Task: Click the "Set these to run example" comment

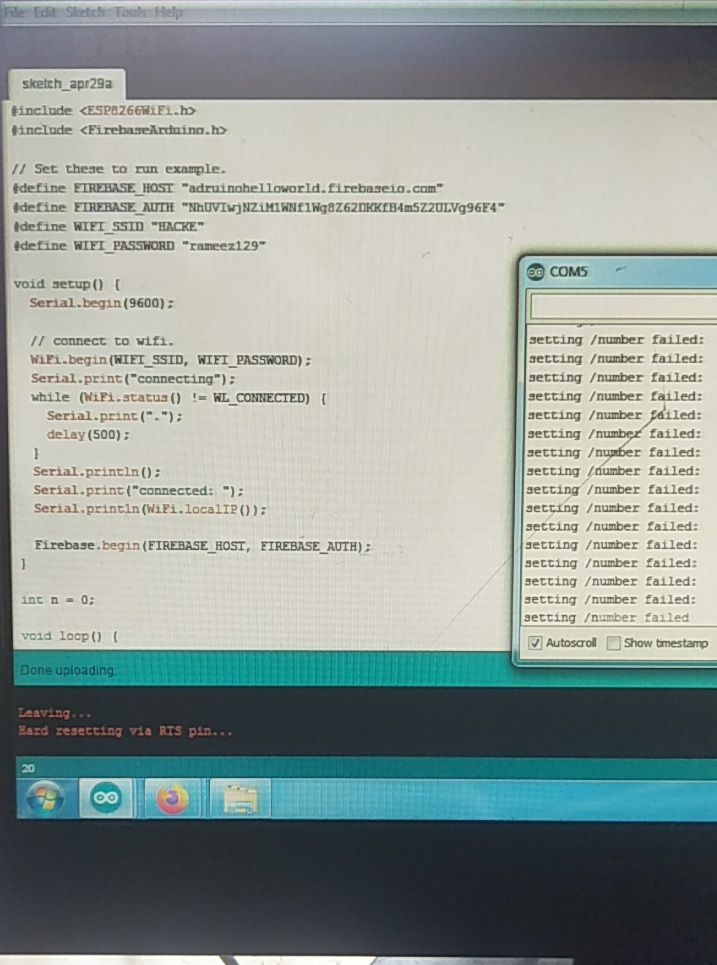Action: [119, 169]
